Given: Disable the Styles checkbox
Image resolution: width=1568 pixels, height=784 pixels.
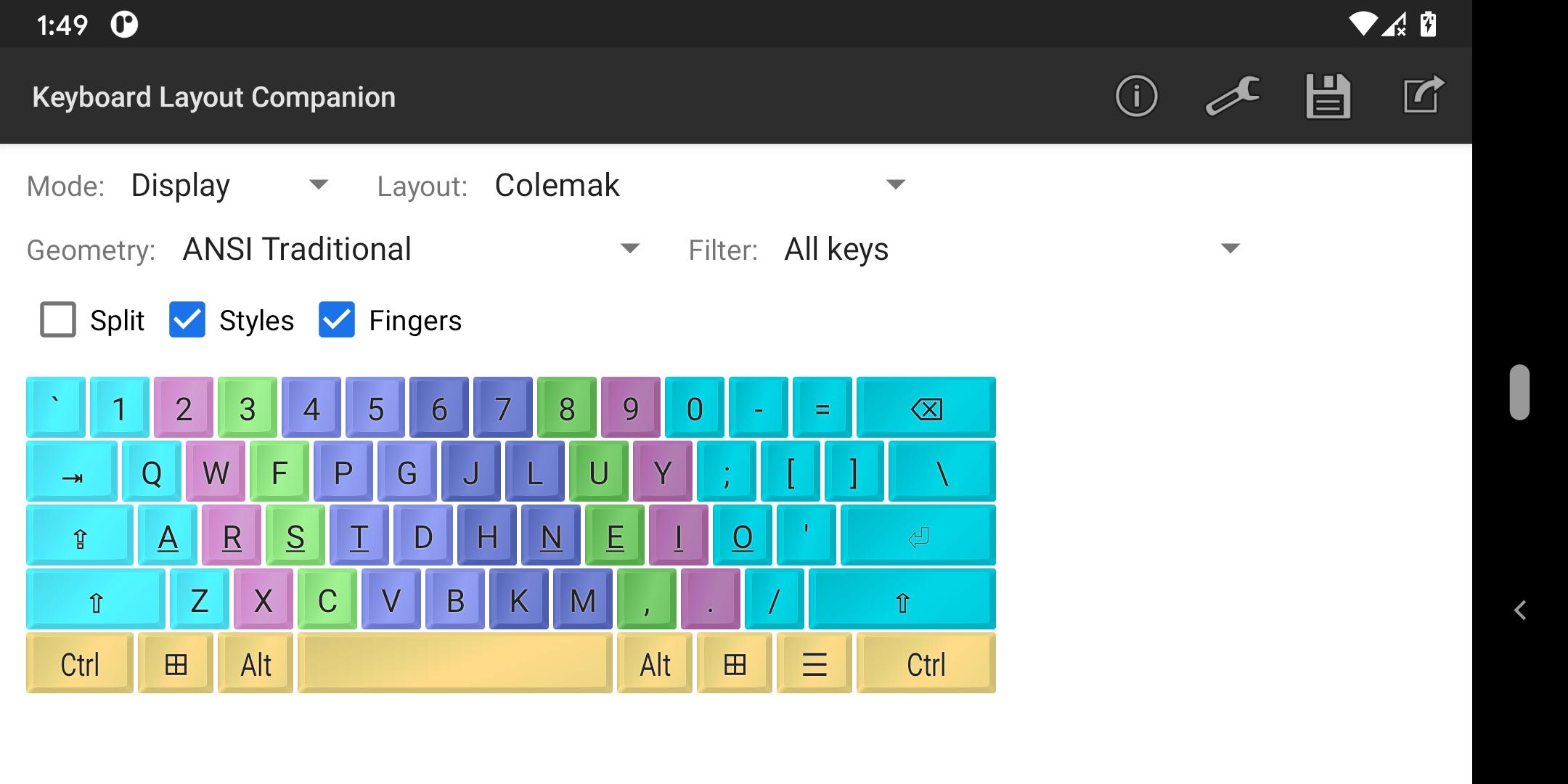Looking at the screenshot, I should click(x=187, y=319).
